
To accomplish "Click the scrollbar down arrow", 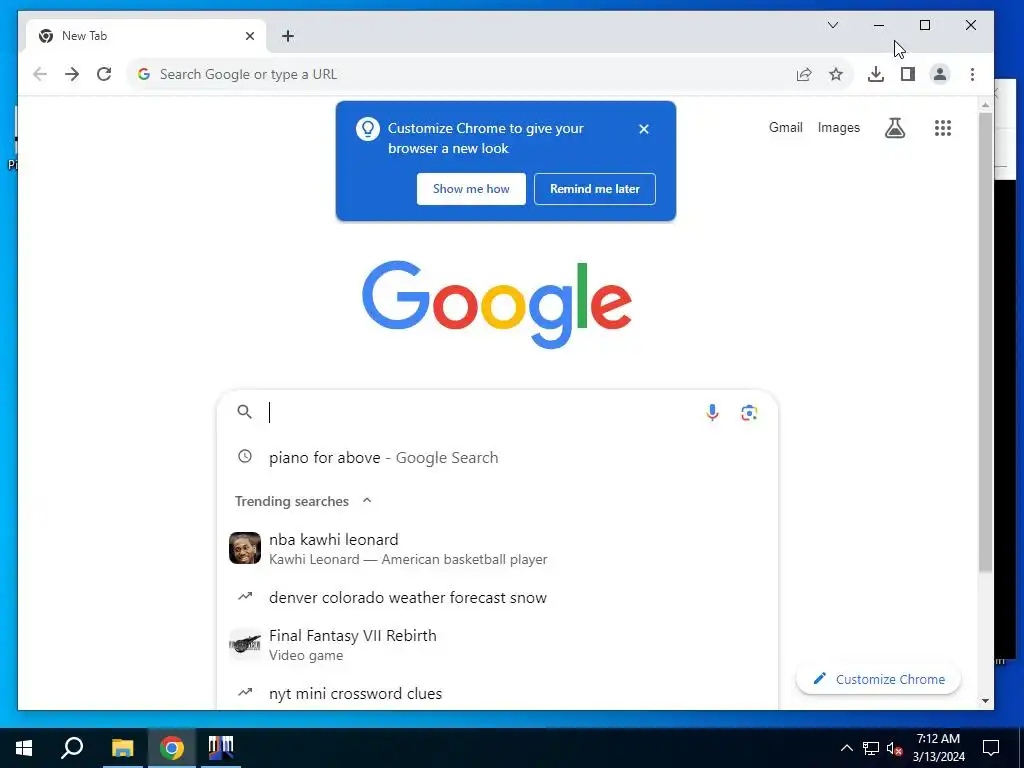I will pyautogui.click(x=985, y=701).
